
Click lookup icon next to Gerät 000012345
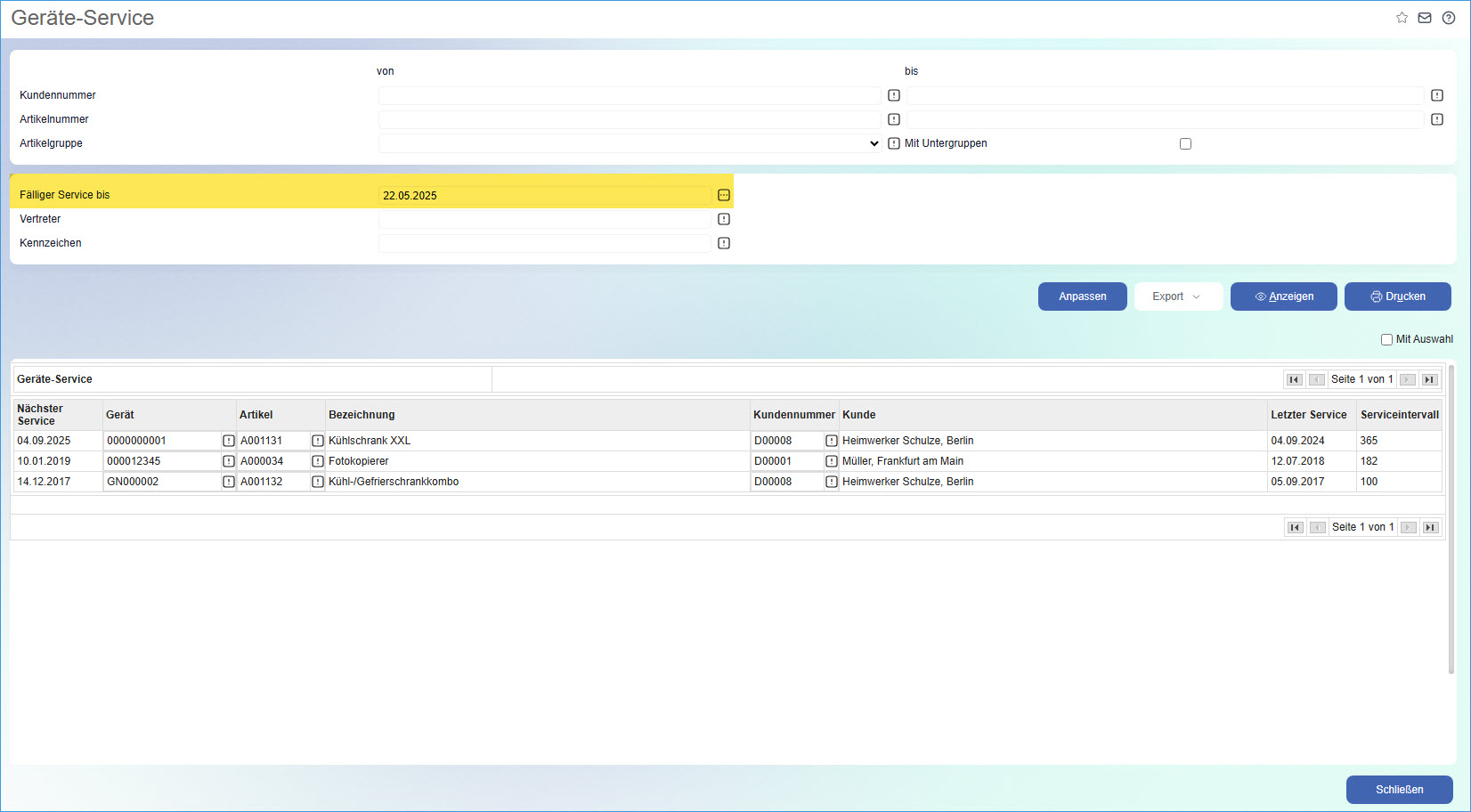229,461
